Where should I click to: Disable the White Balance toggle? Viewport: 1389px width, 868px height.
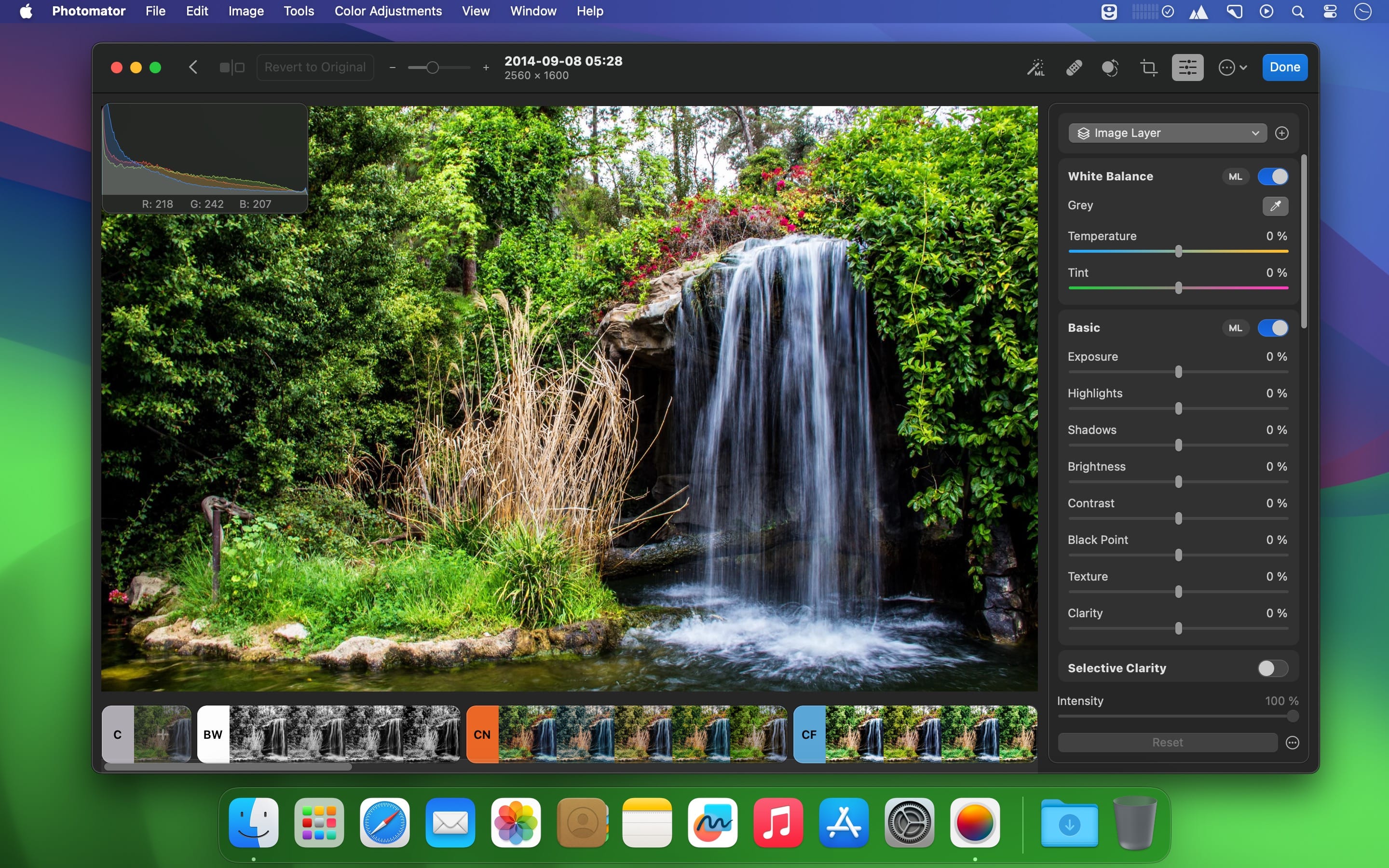(x=1272, y=177)
